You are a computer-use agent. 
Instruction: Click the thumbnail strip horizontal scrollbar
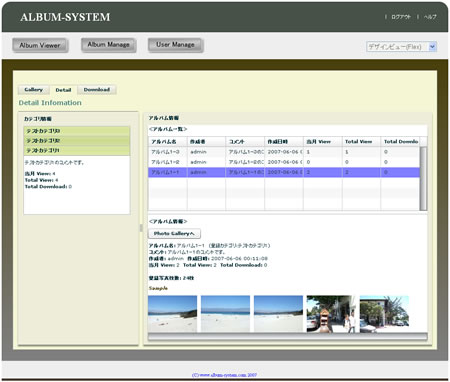(x=288, y=336)
